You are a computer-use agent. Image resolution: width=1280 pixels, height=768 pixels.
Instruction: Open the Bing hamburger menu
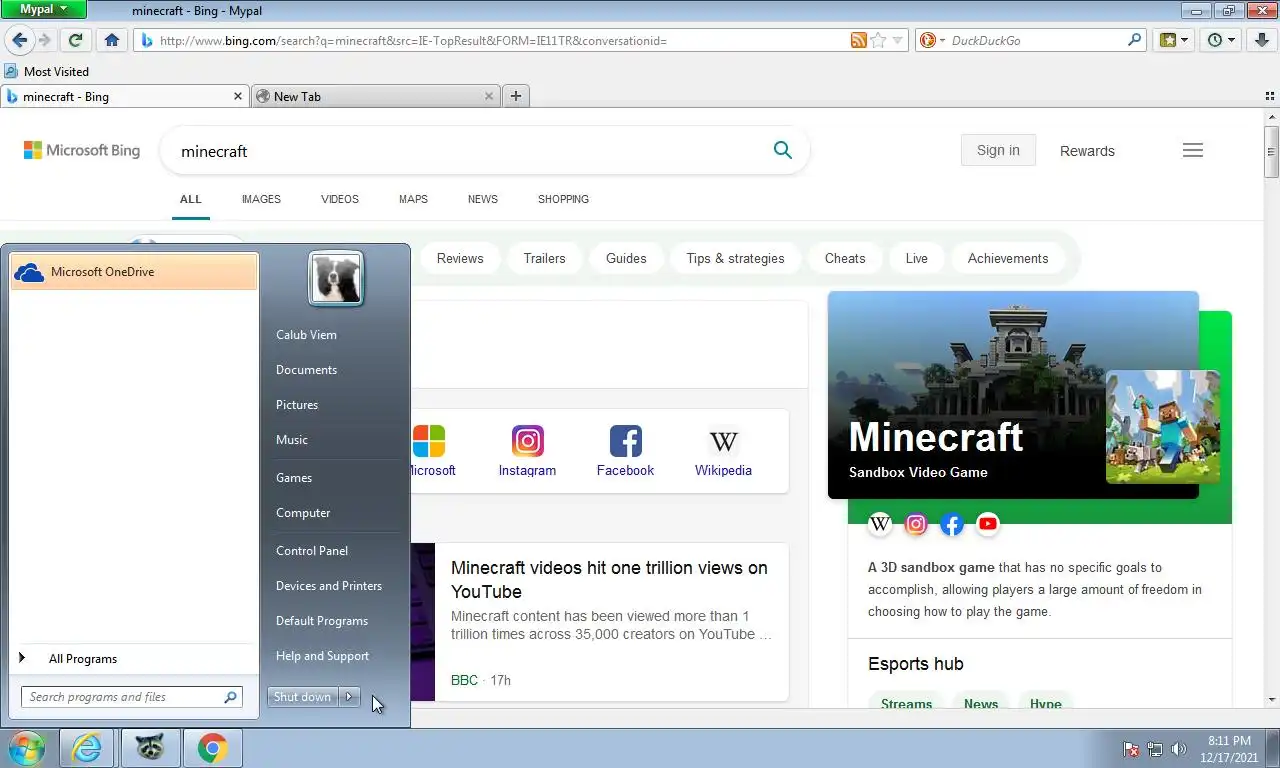coord(1193,150)
